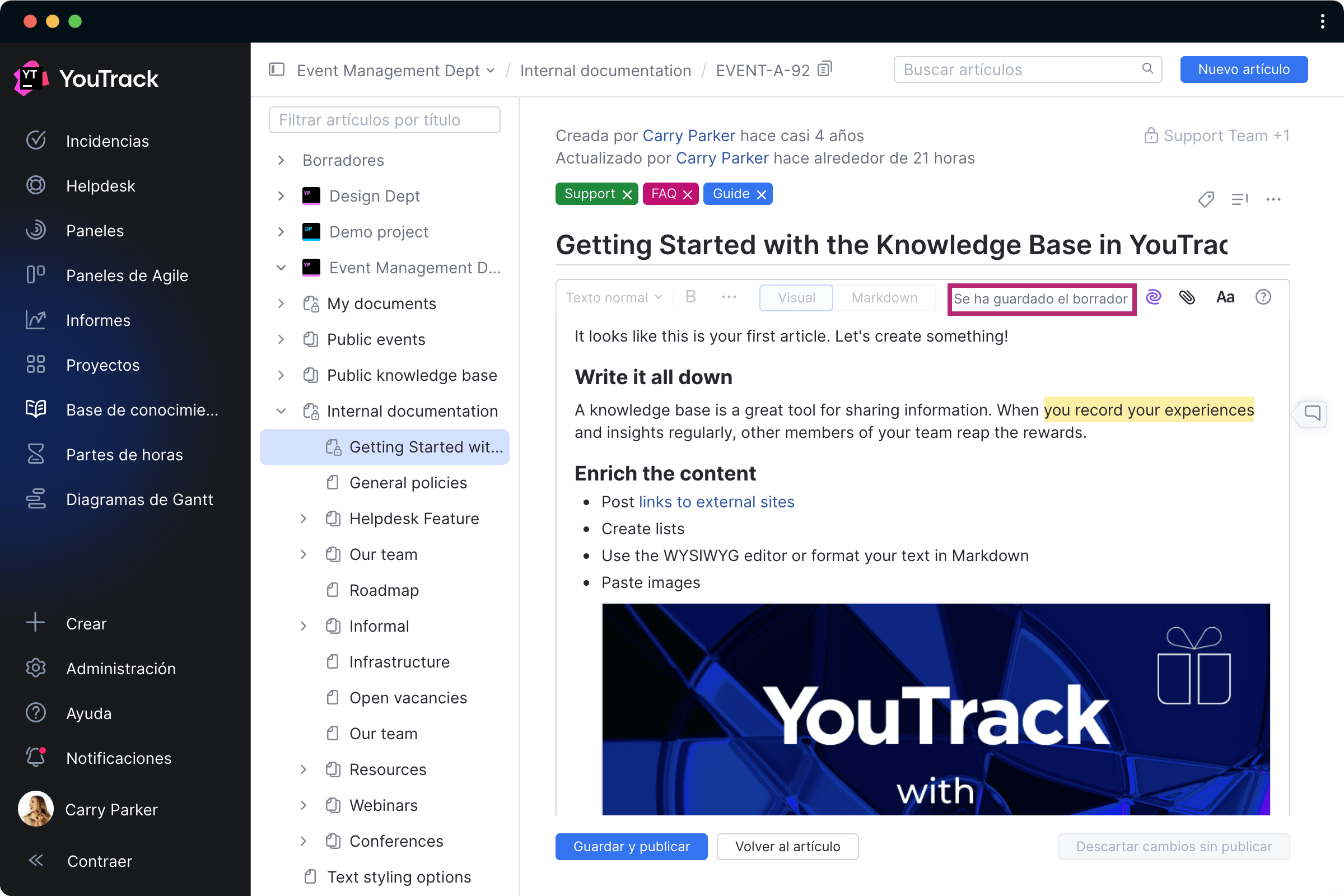1344x896 pixels.
Task: Click the attach link icon in toolbar
Action: tap(1186, 297)
